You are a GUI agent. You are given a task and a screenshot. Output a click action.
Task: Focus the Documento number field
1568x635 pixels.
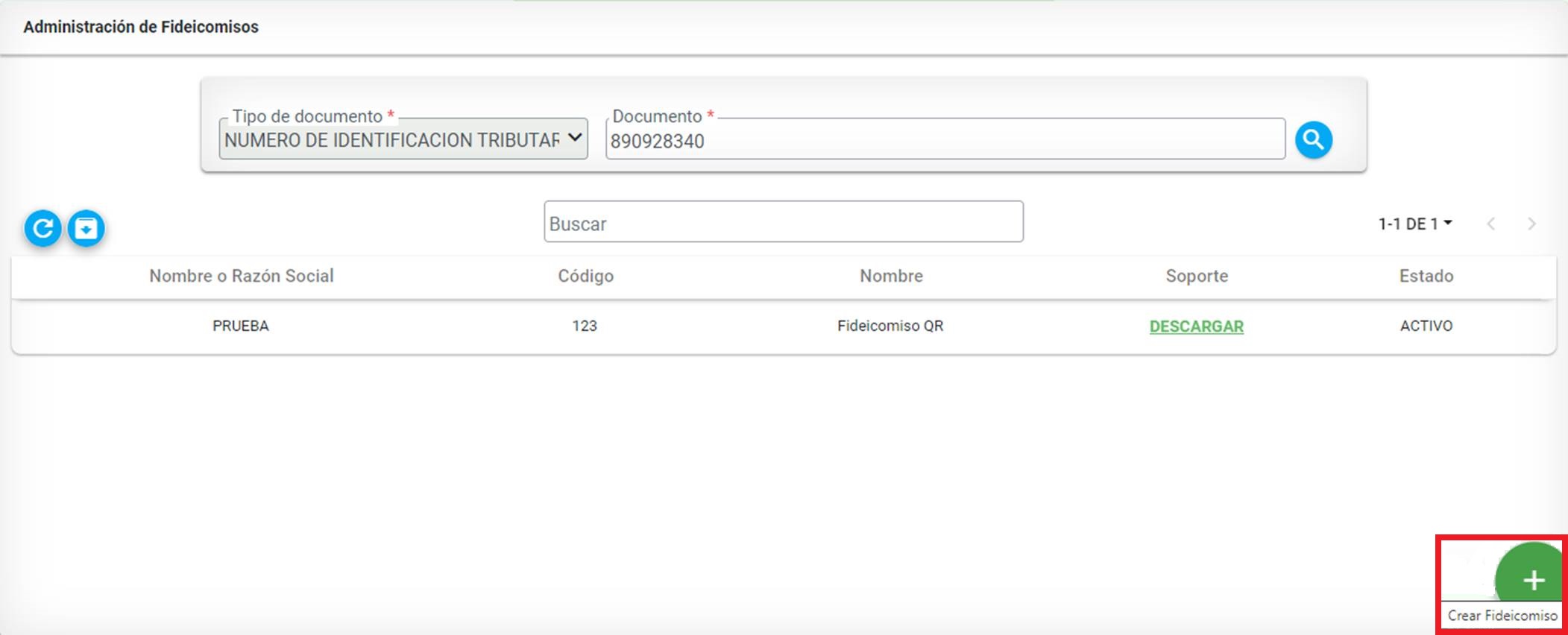click(944, 140)
